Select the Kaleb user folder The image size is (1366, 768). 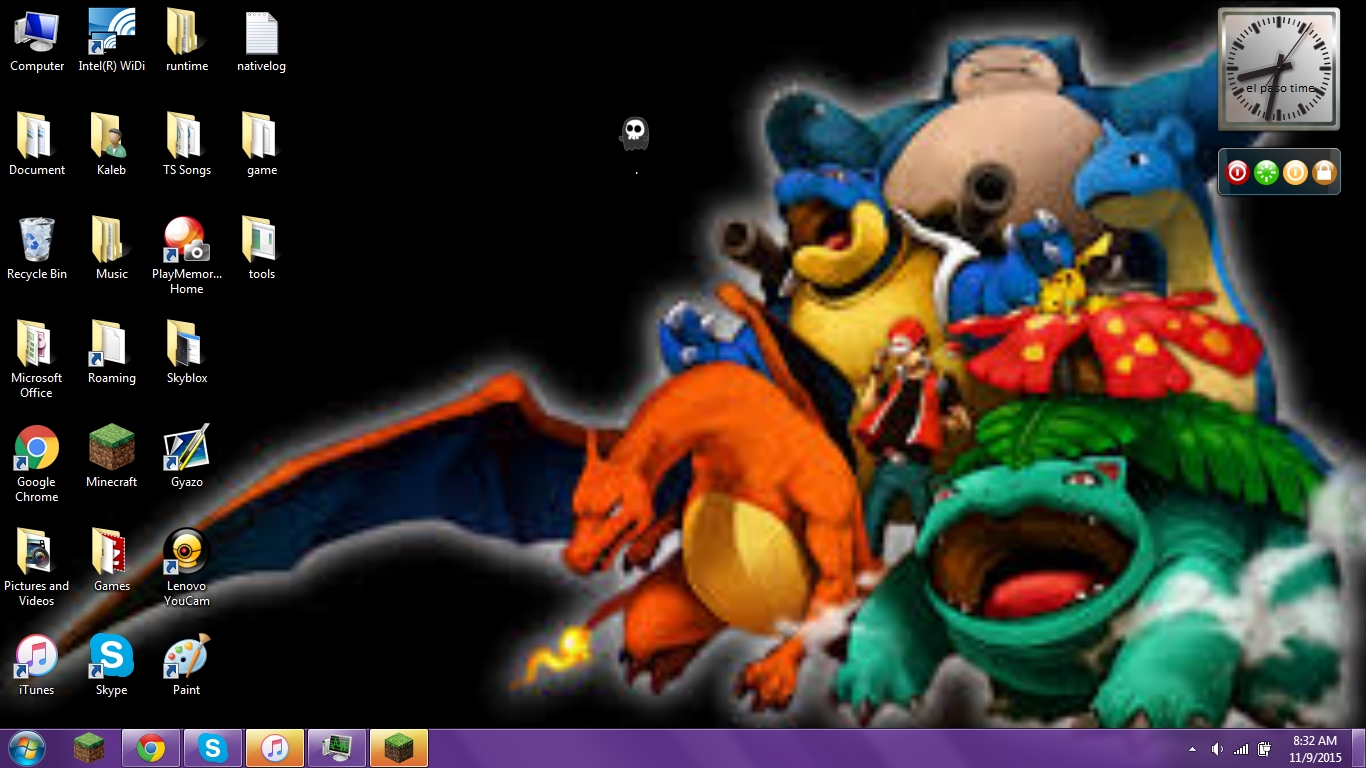111,145
